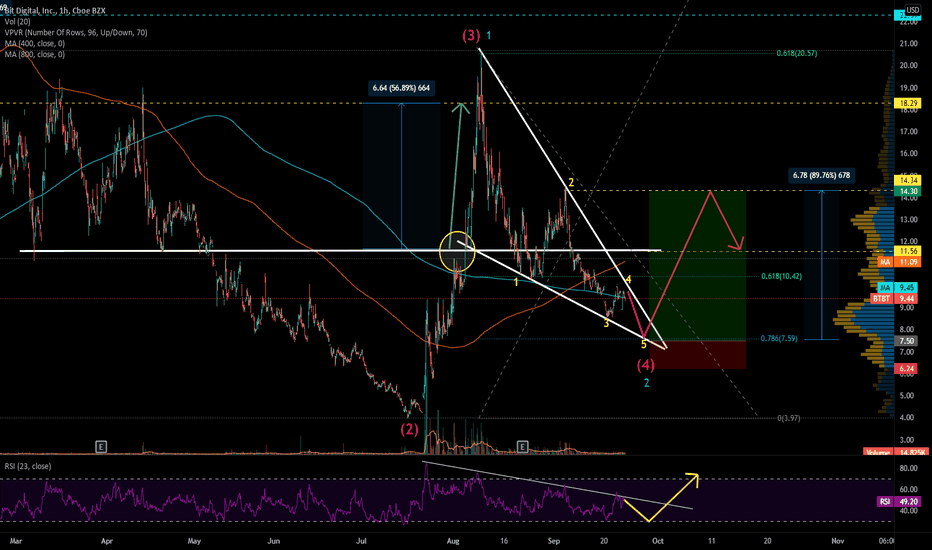Select the yellow arrow in the RSI pane
932x550 pixels.
coord(661,498)
